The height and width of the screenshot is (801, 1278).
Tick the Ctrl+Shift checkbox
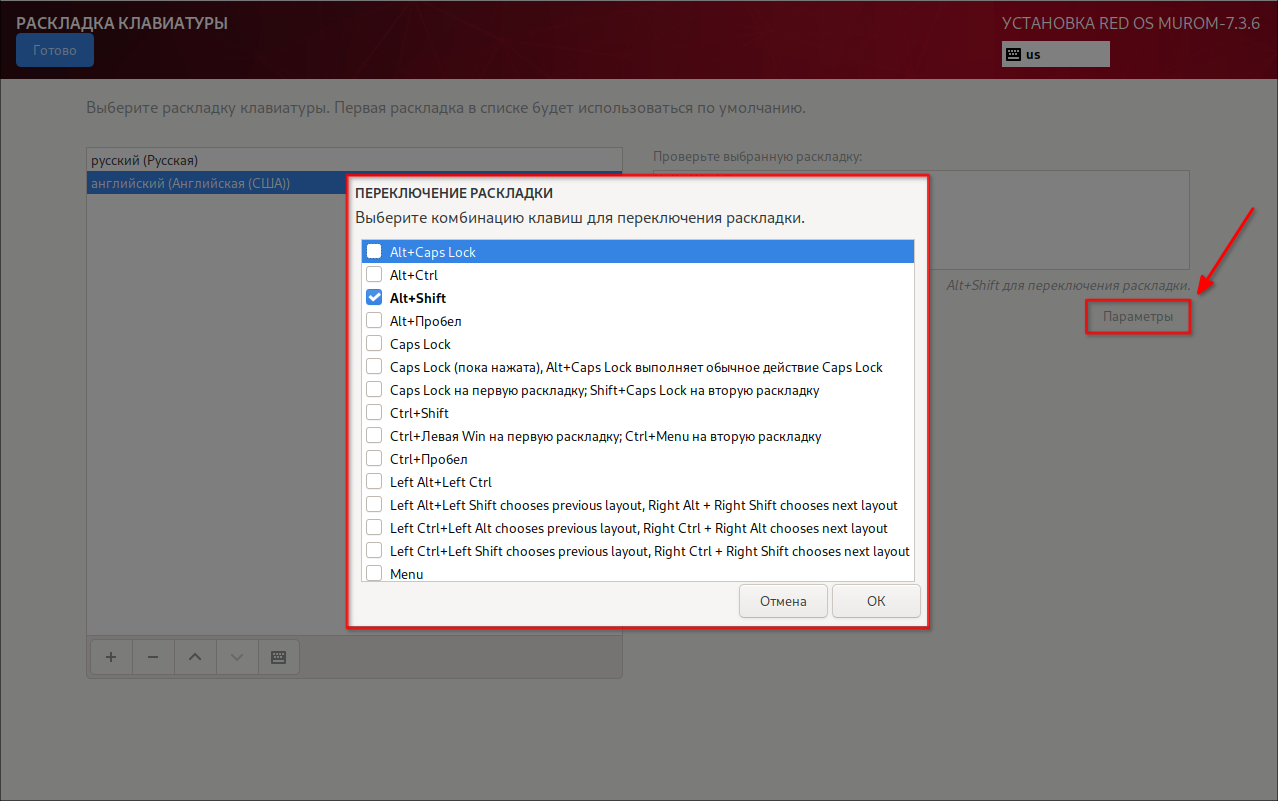click(x=374, y=413)
